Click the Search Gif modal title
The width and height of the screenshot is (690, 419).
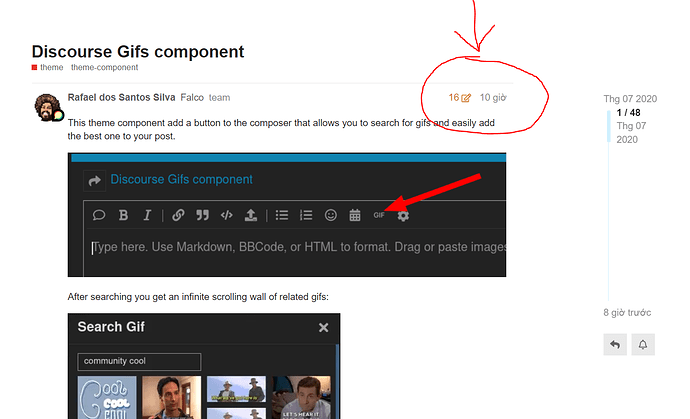(111, 327)
